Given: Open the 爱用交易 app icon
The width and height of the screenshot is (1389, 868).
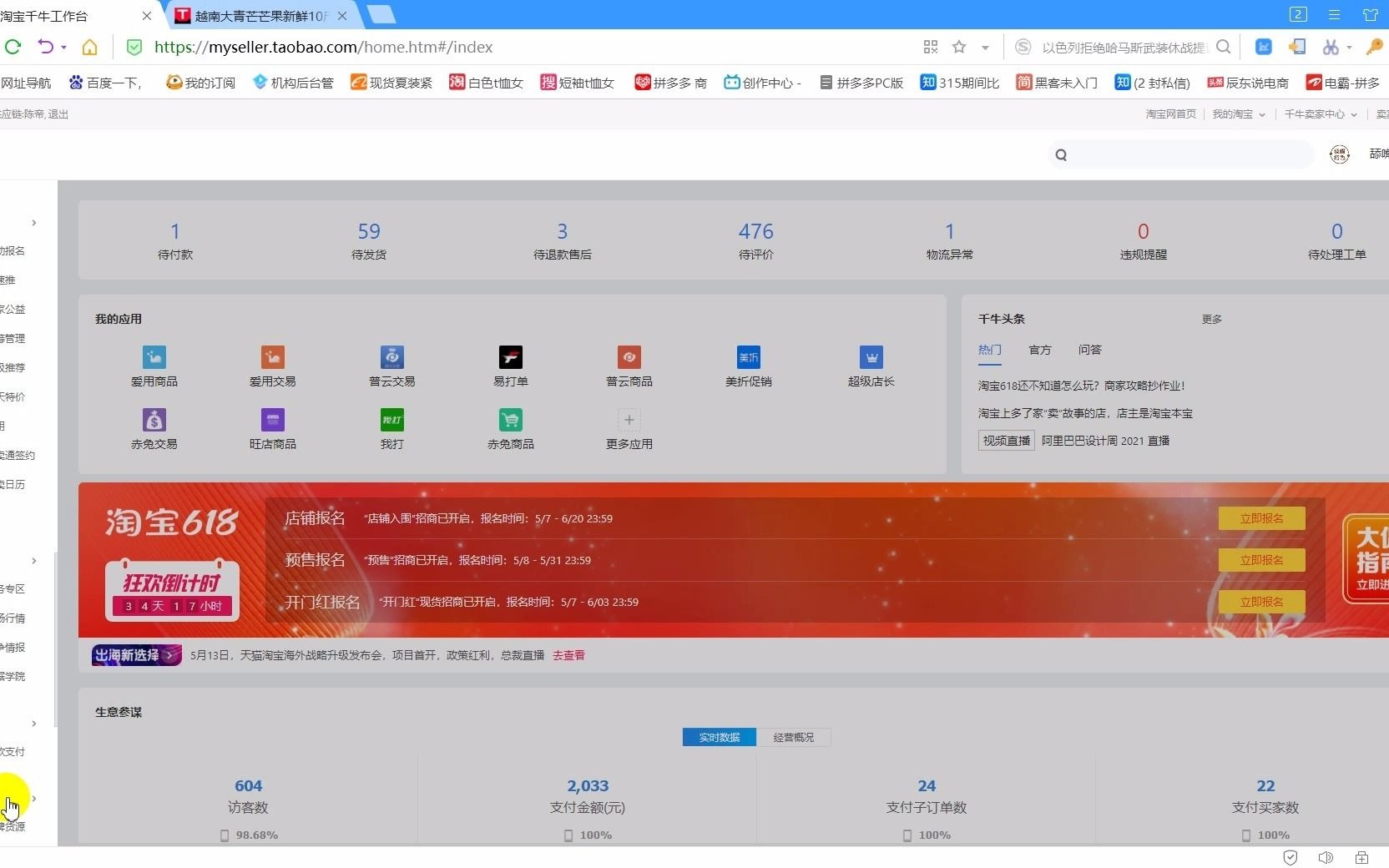Looking at the screenshot, I should [x=273, y=357].
